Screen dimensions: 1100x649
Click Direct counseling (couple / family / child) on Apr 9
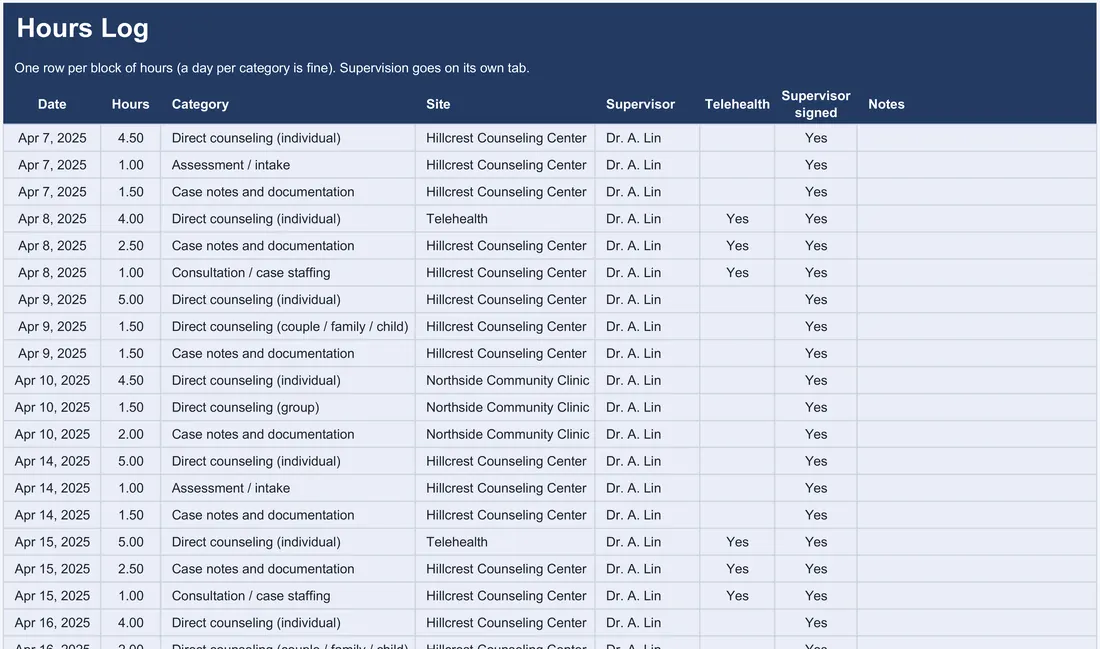pos(288,326)
